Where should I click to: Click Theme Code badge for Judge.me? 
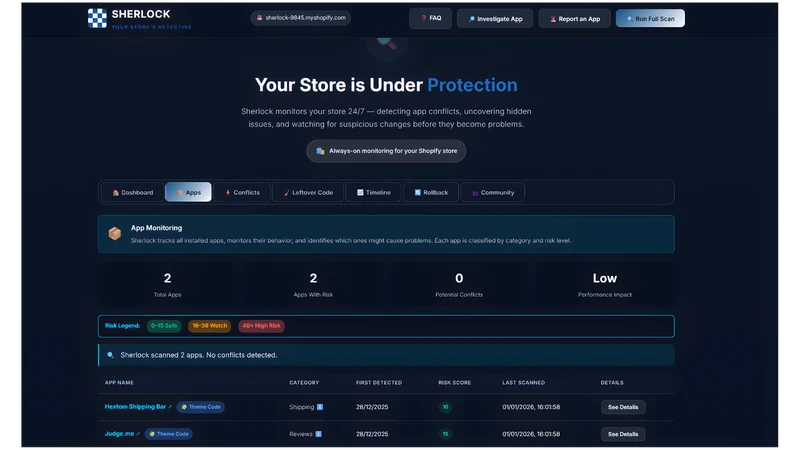tap(168, 434)
